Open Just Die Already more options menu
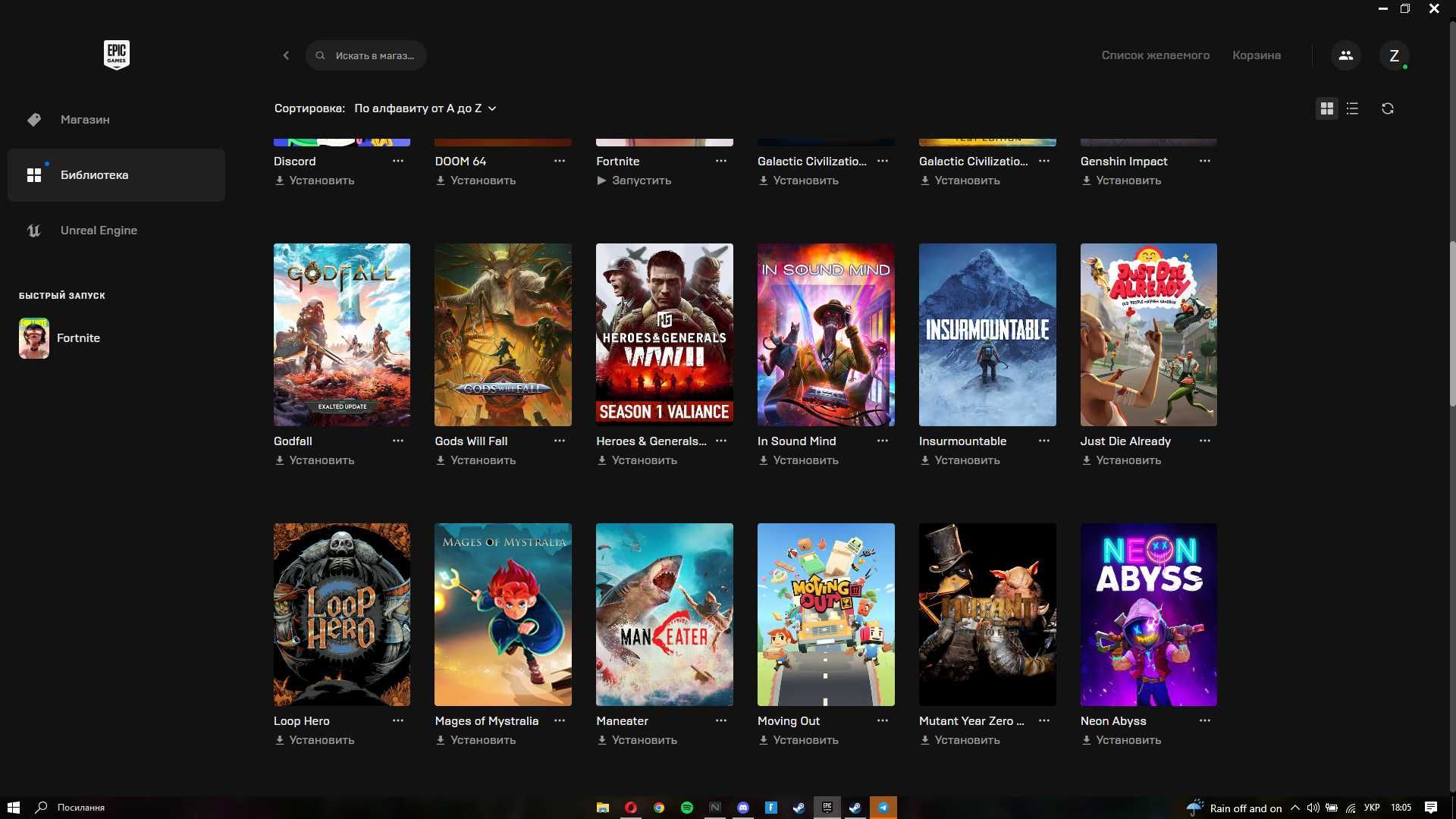The width and height of the screenshot is (1456, 819). coord(1205,441)
